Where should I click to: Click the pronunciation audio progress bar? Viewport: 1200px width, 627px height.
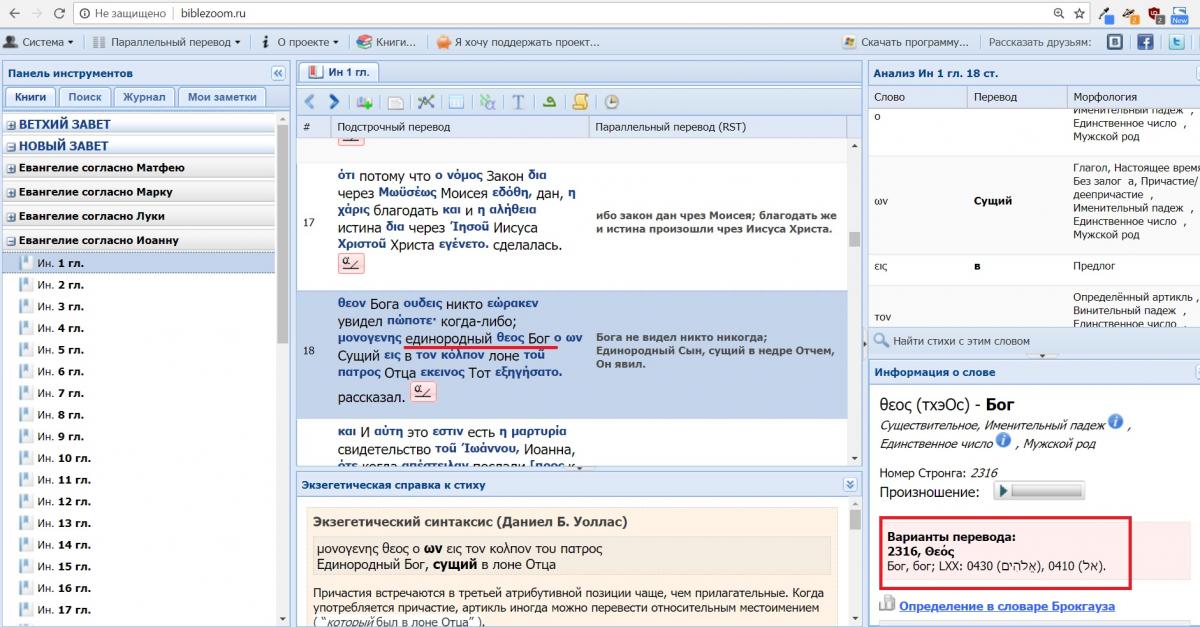1048,491
